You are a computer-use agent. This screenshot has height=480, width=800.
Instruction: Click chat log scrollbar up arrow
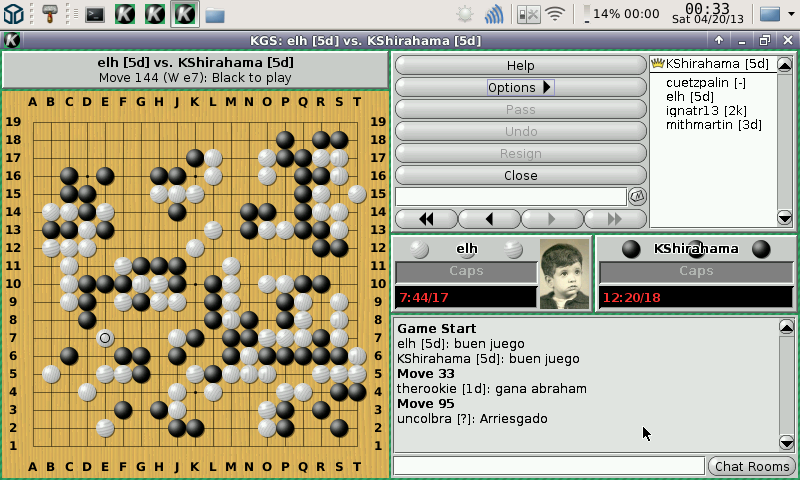click(787, 326)
